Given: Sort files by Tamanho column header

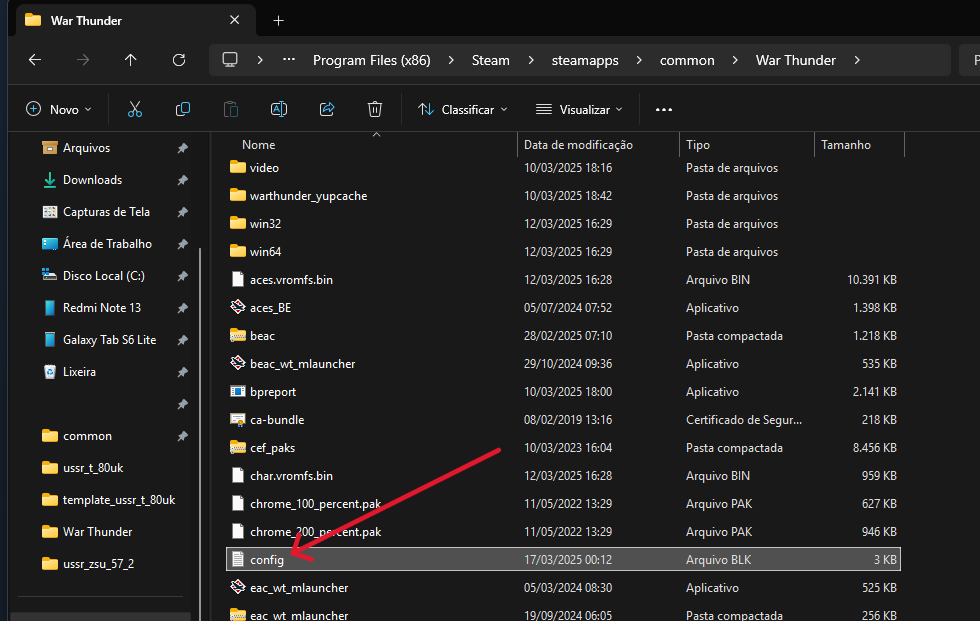Looking at the screenshot, I should click(x=846, y=145).
